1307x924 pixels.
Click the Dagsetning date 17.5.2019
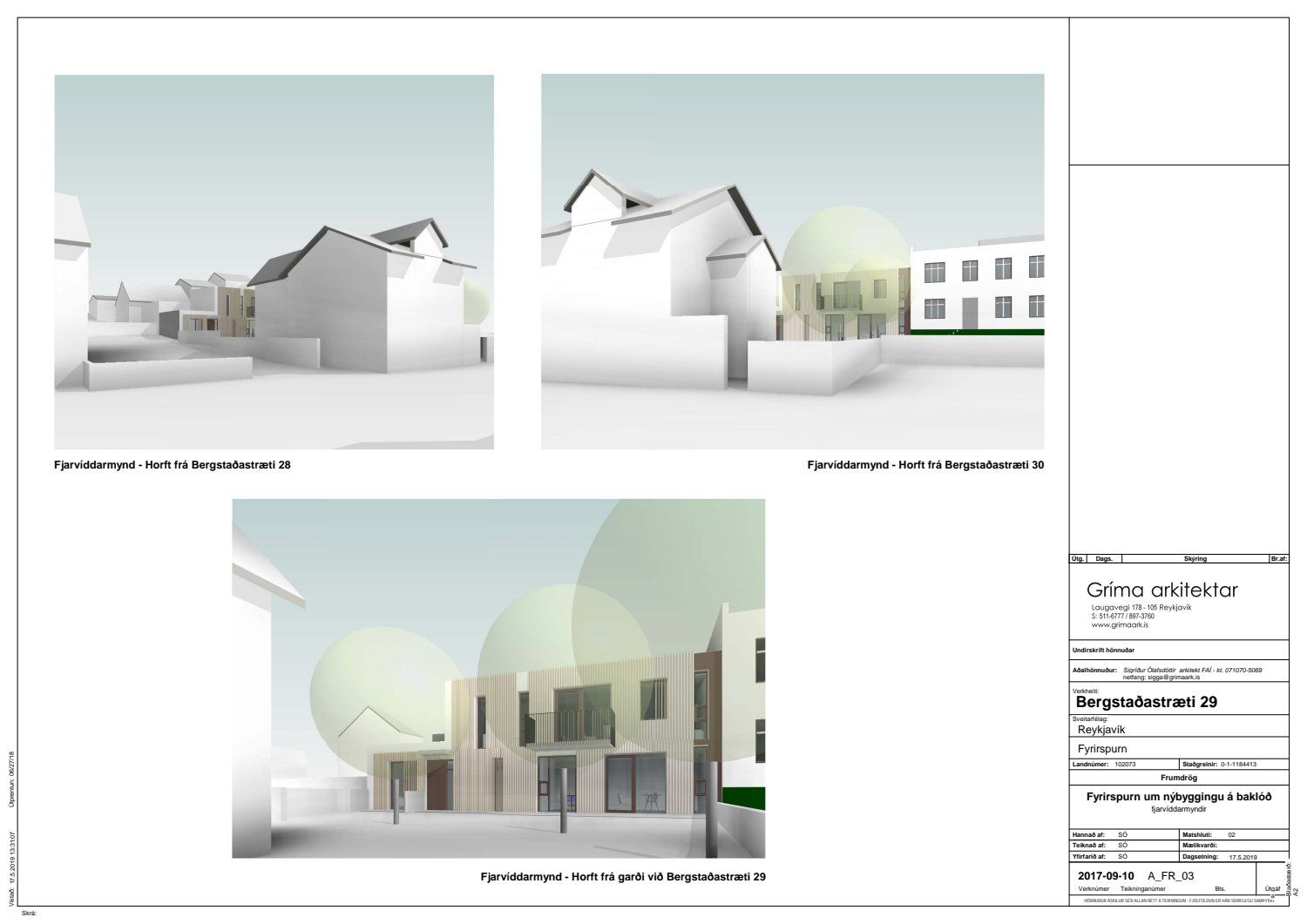pos(1243,857)
